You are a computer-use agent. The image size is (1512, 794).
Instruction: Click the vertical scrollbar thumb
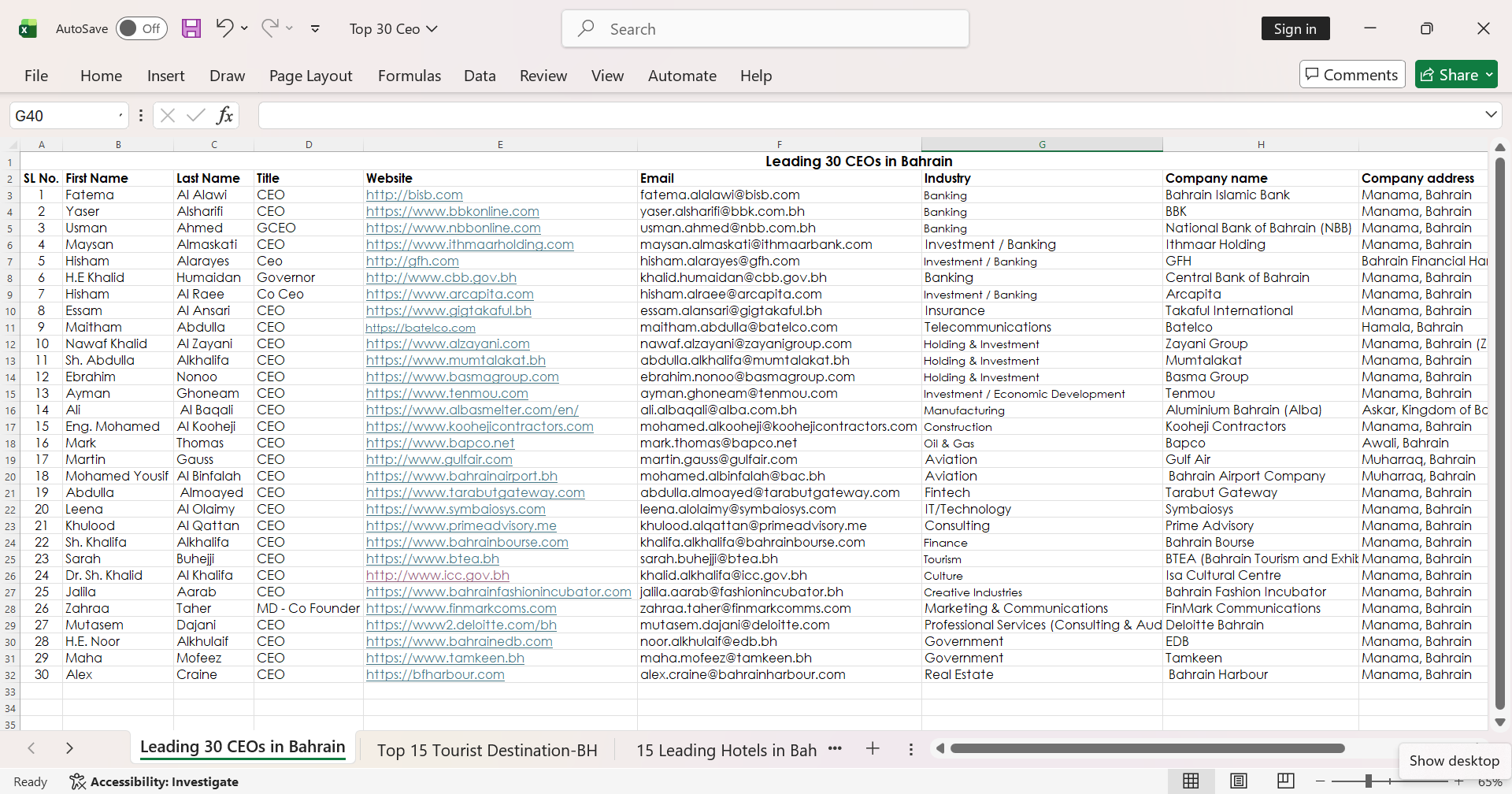pyautogui.click(x=1499, y=435)
